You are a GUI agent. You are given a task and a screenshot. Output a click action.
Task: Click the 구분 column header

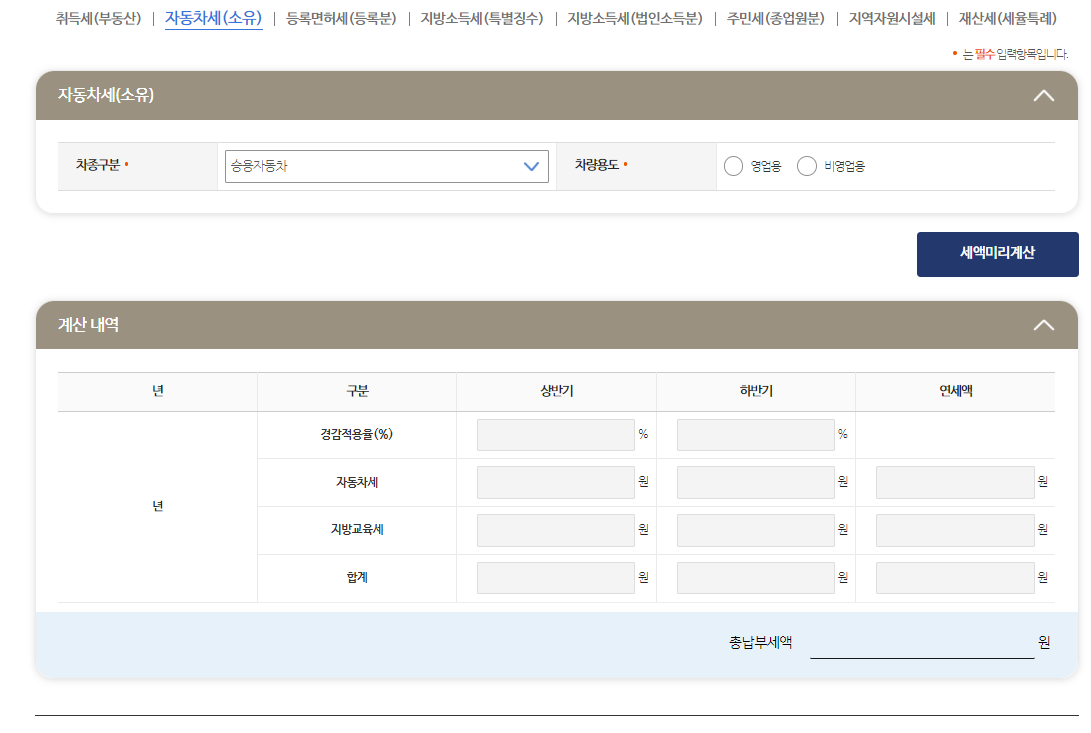pyautogui.click(x=357, y=391)
